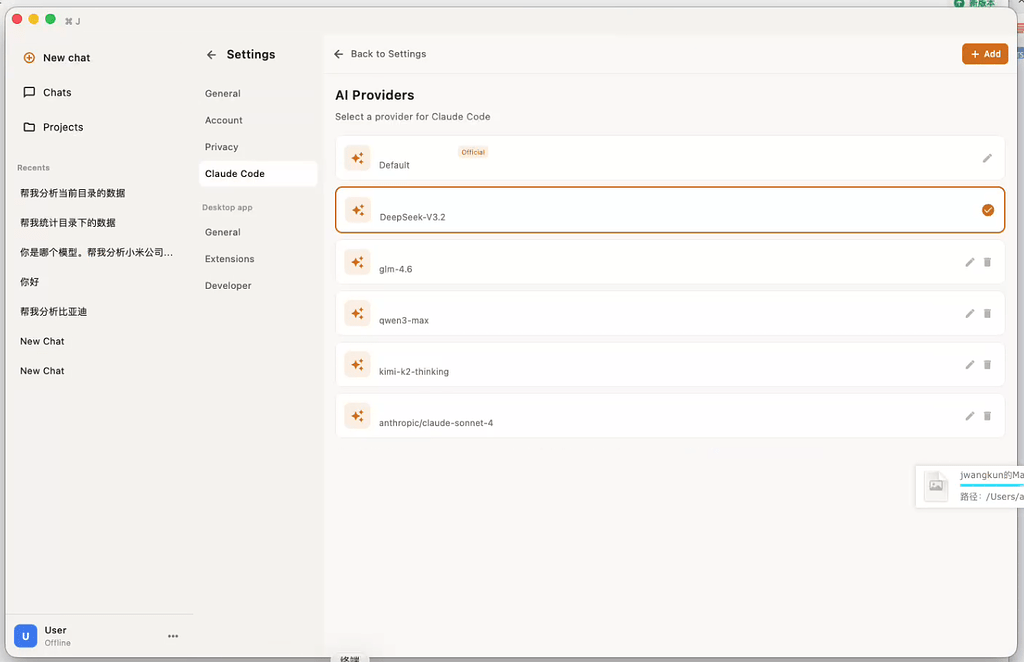Click the back arrow beside Settings

click(x=211, y=55)
